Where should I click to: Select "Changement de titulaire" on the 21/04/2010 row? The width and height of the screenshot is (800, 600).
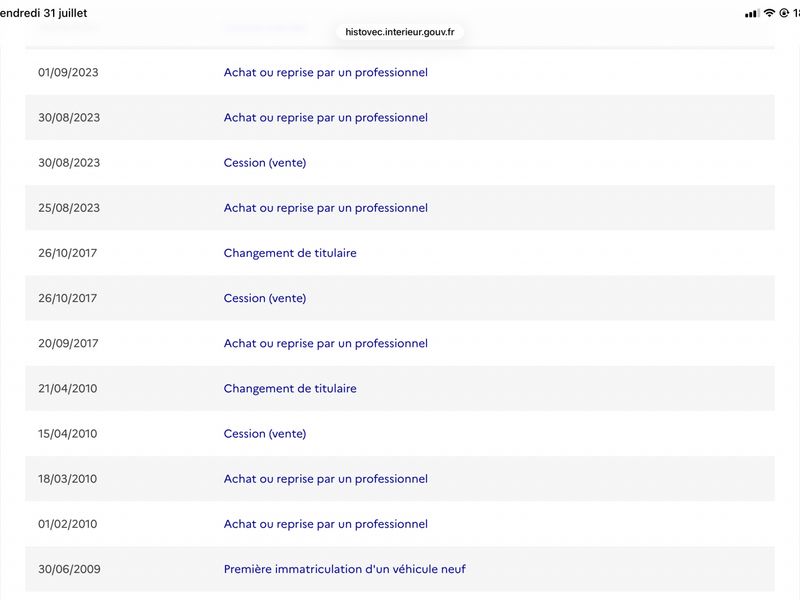coord(290,388)
